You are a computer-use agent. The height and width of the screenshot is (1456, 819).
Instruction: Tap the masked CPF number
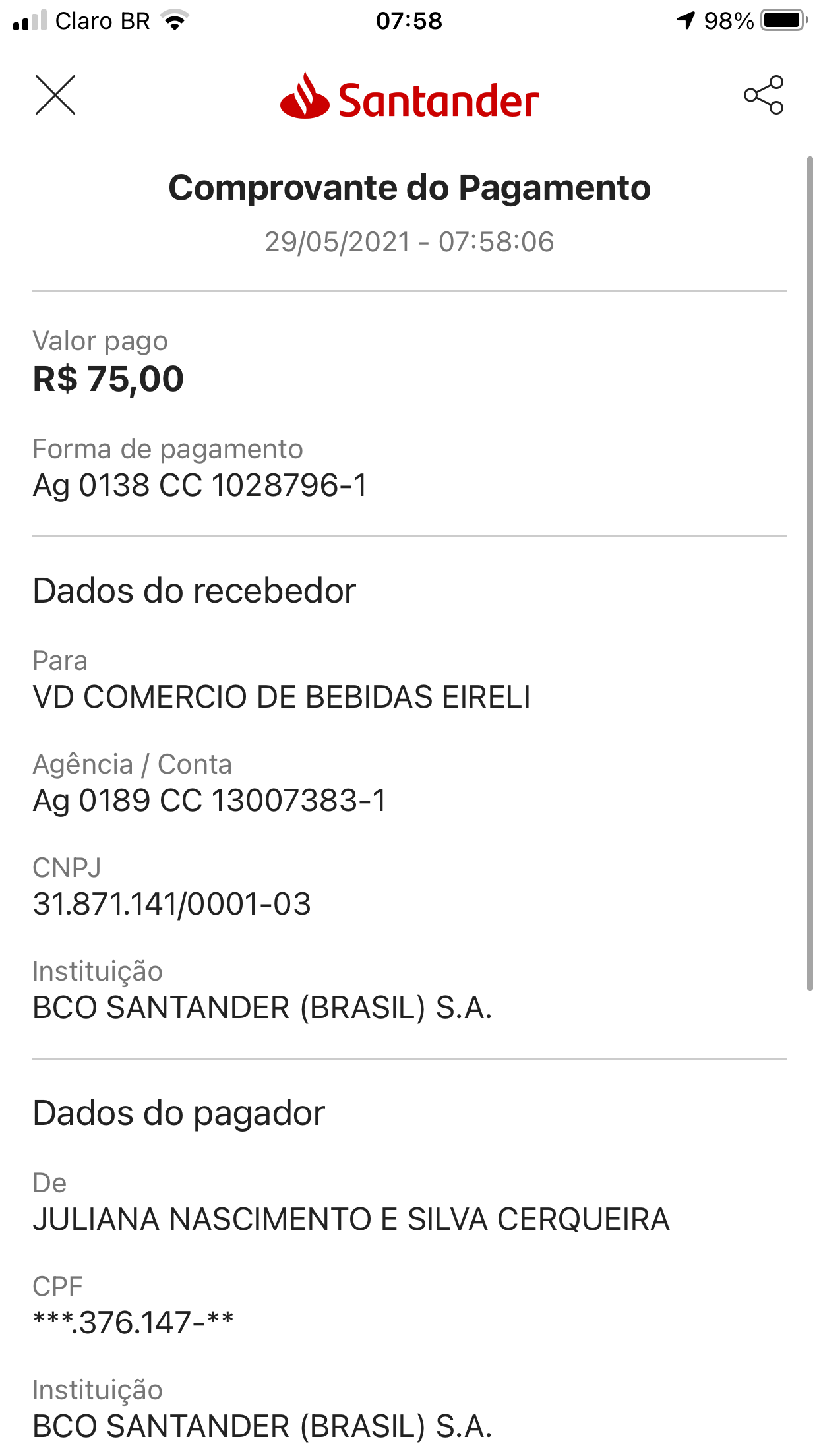[x=133, y=1322]
